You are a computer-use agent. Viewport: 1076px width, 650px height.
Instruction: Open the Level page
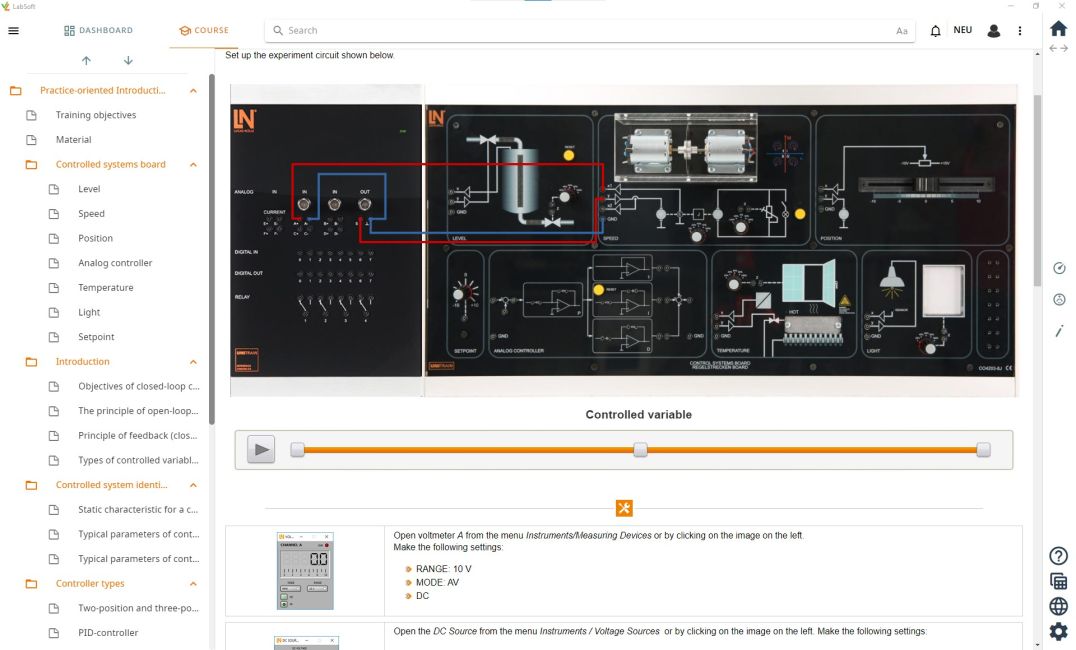tap(89, 189)
